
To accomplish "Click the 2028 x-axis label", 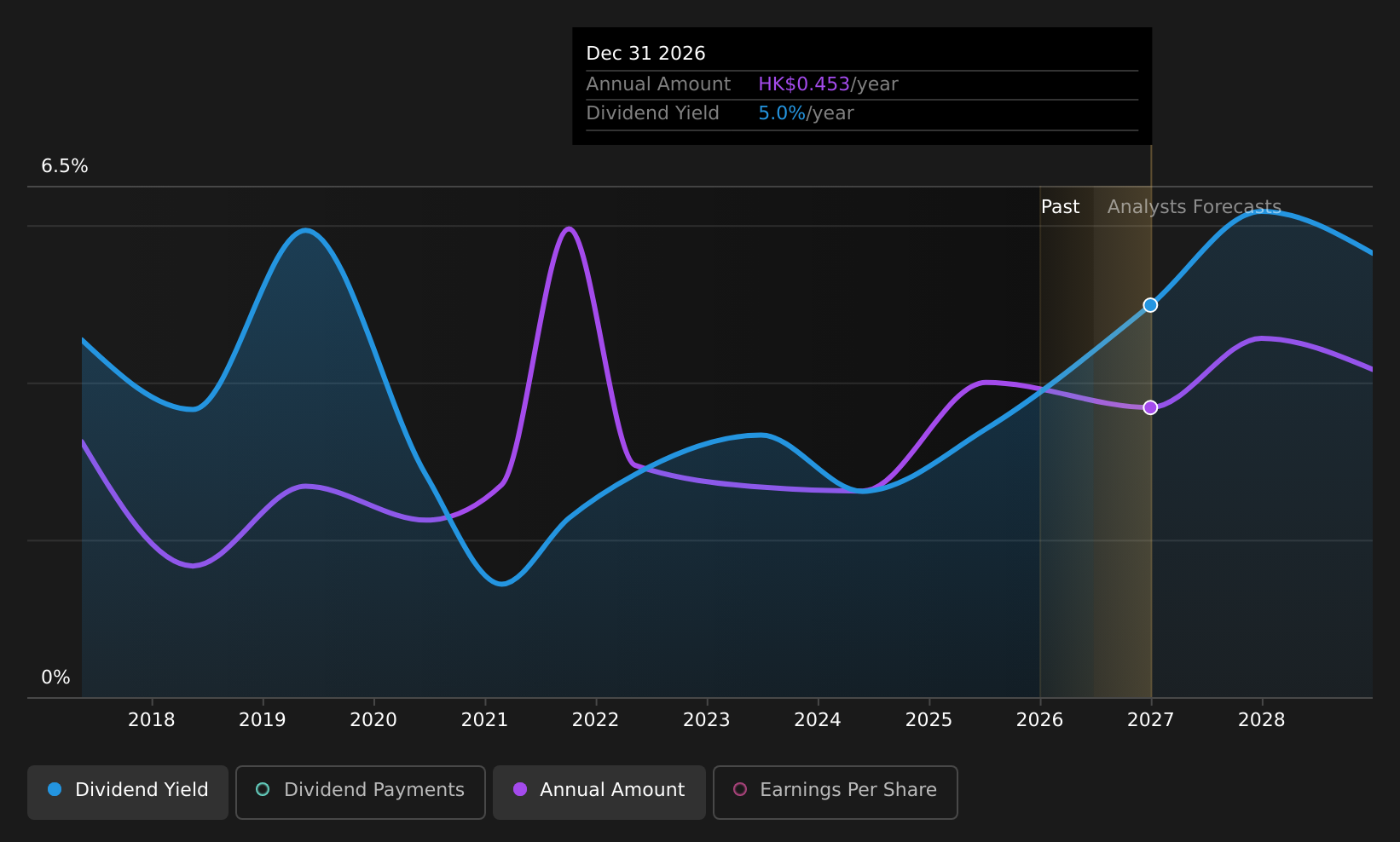I will coord(1262,720).
